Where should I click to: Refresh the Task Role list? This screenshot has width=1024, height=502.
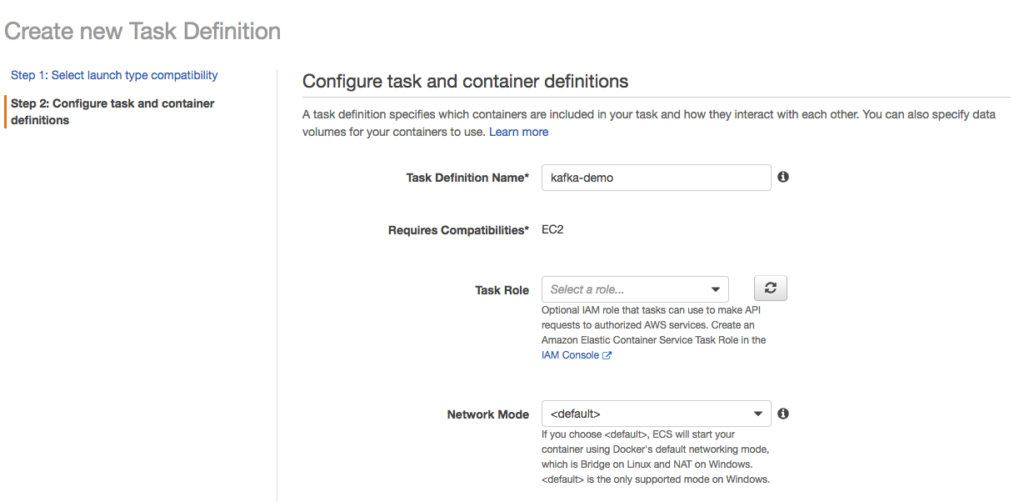point(769,288)
